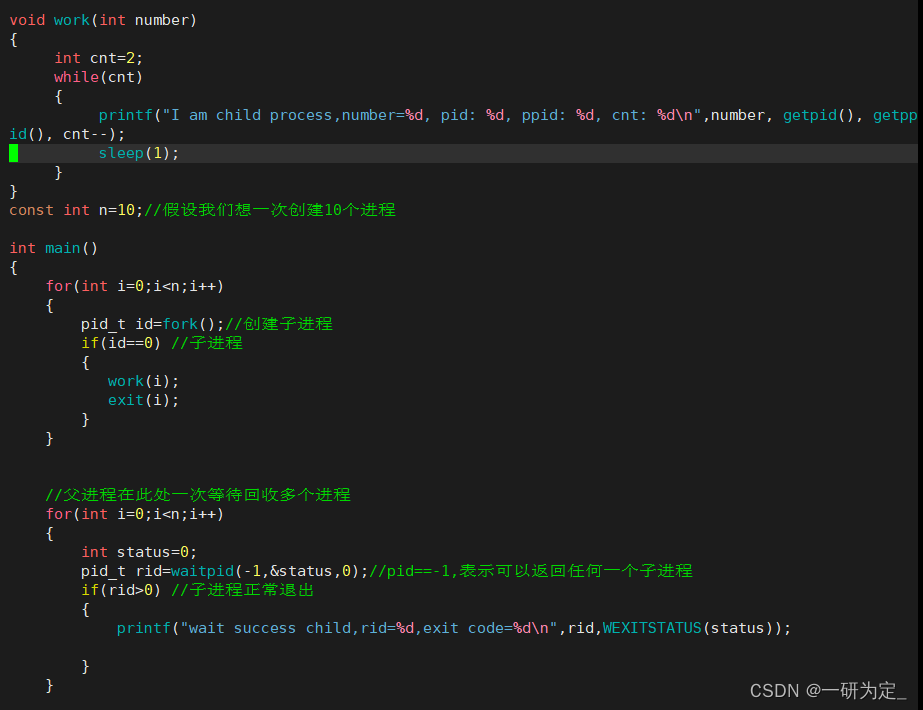Click the 'int status=0;' declaration
Image resolution: width=923 pixels, height=710 pixels.
click(139, 552)
